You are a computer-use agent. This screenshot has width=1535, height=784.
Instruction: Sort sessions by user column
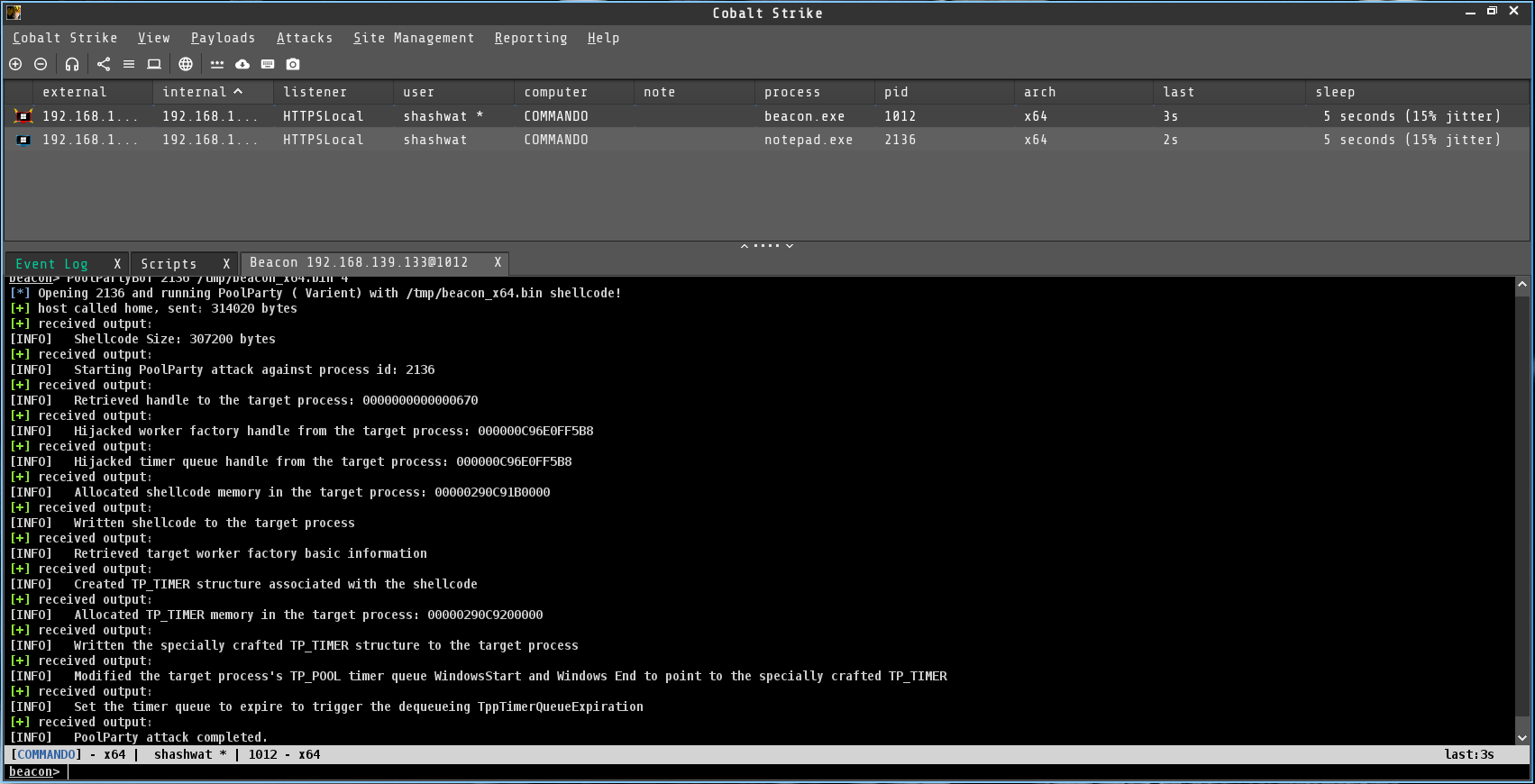click(453, 92)
